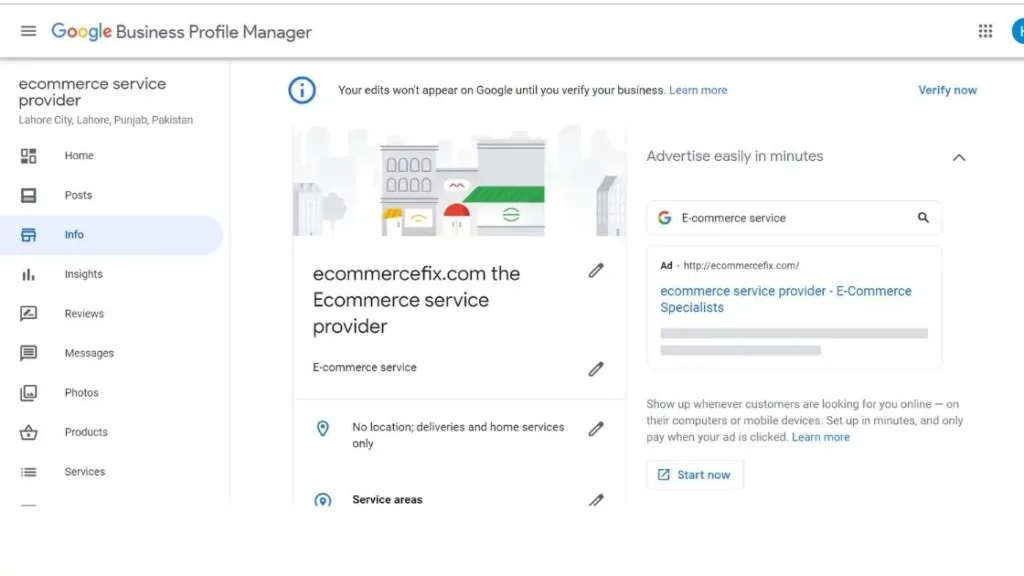The width and height of the screenshot is (1024, 576).
Task: Edit the E-commerce service category pencil
Action: 596,369
